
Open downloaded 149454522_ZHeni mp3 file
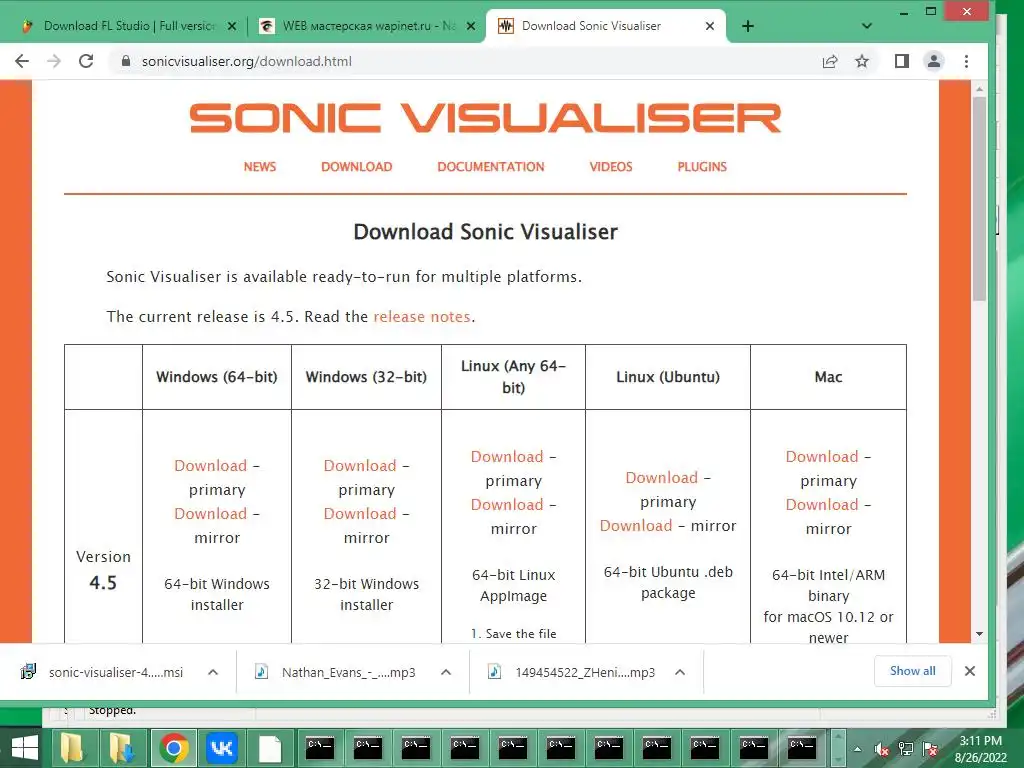pos(571,672)
